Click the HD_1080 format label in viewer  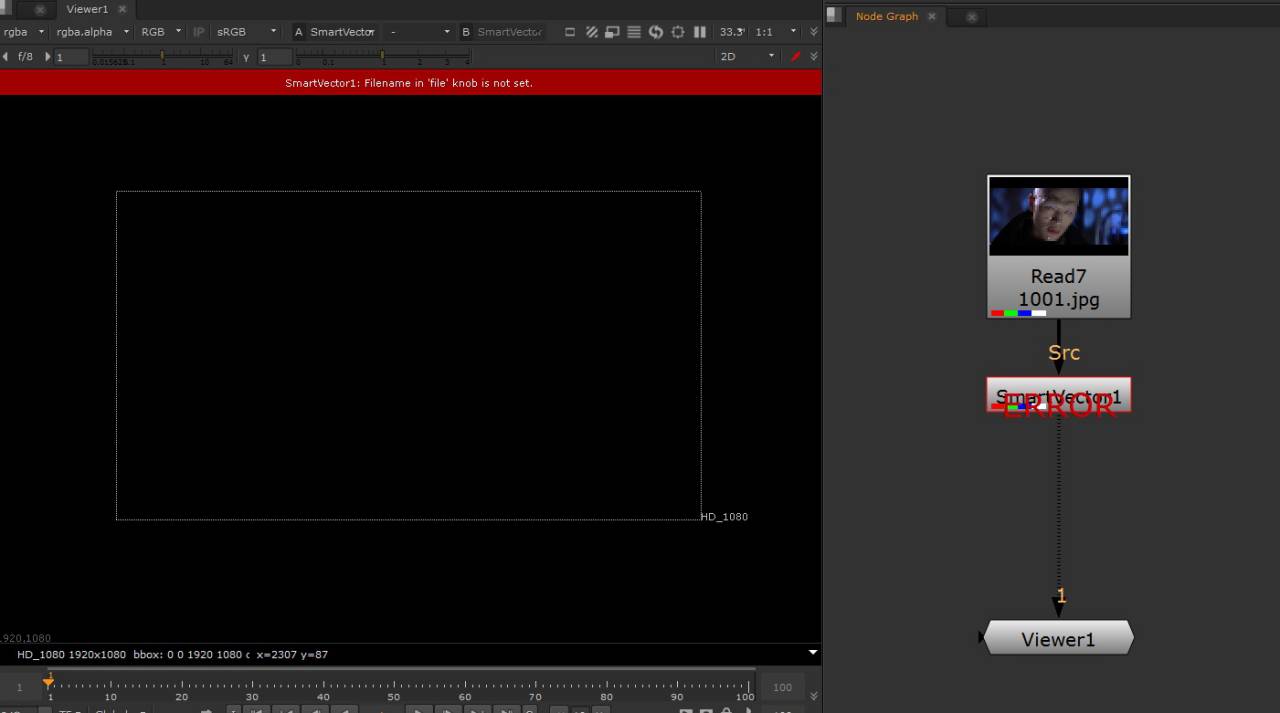(724, 517)
